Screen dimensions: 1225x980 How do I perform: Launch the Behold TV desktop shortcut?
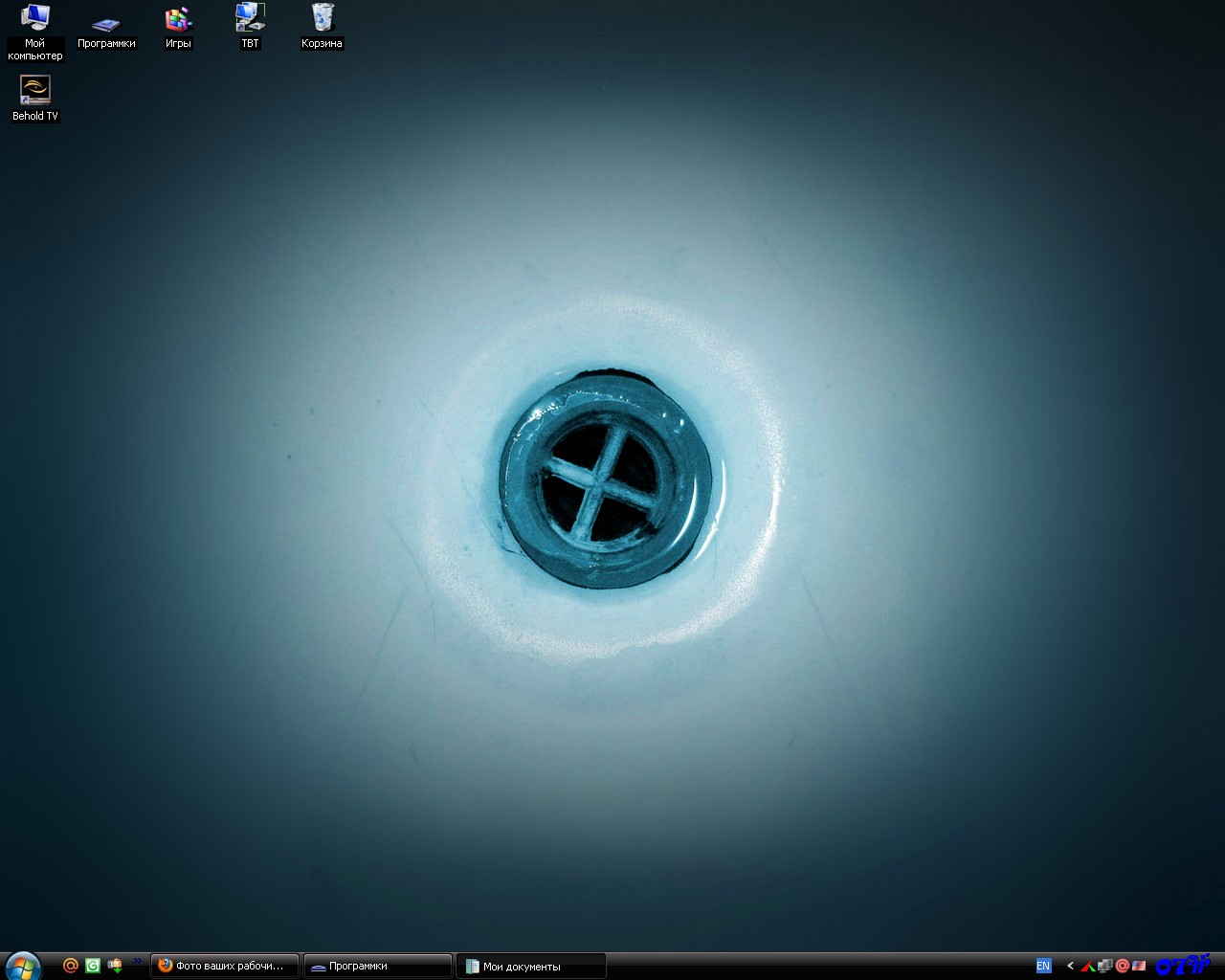[x=35, y=100]
